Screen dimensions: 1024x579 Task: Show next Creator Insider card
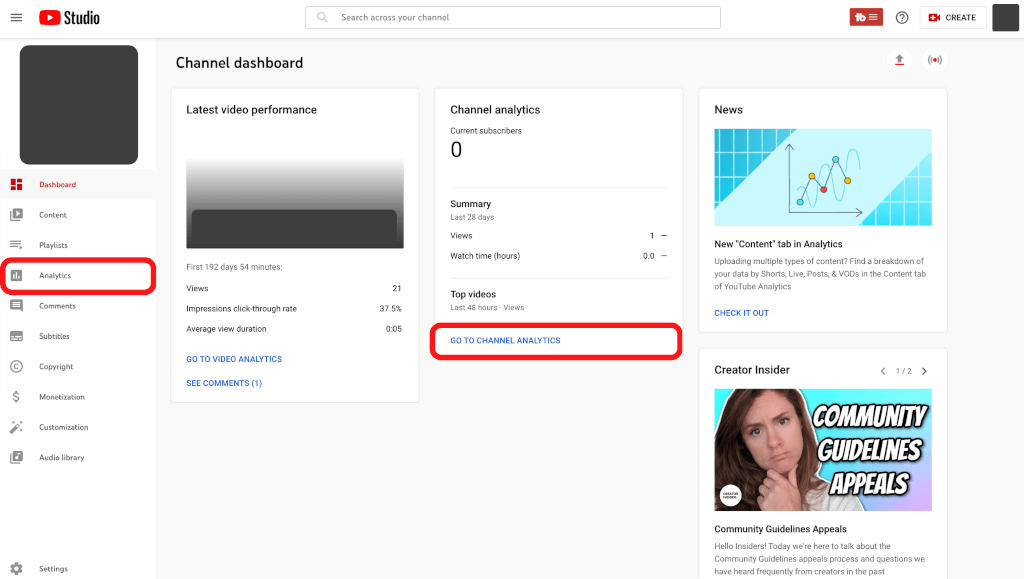click(x=924, y=371)
